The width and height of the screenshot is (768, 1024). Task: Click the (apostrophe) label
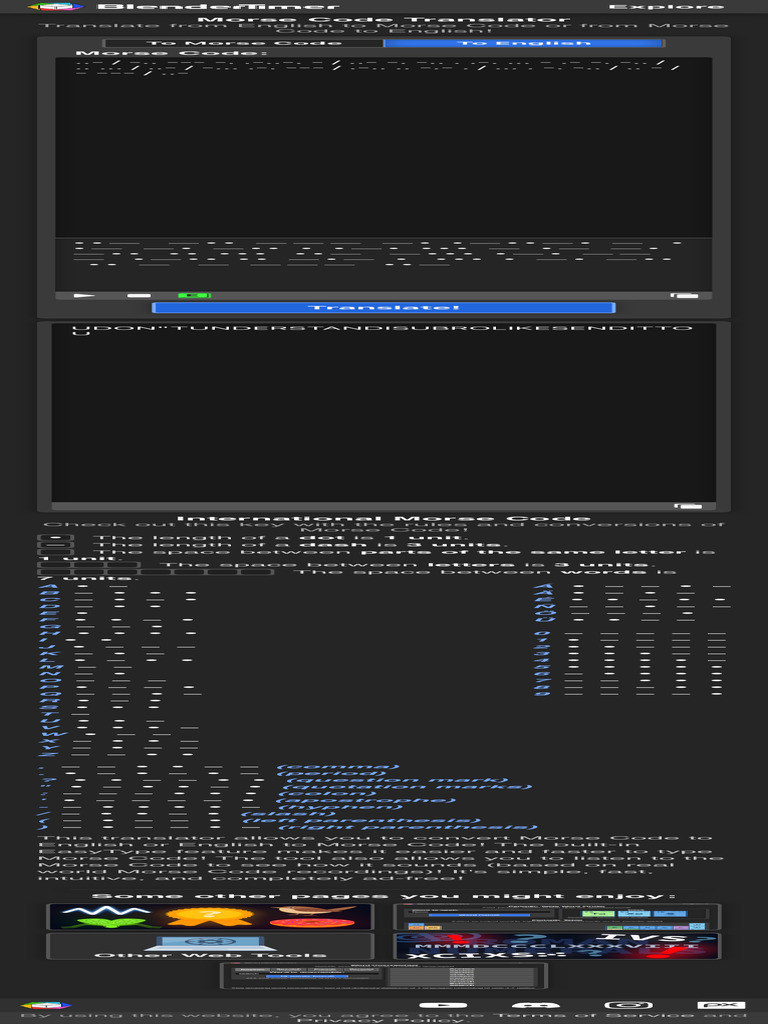pyautogui.click(x=366, y=801)
